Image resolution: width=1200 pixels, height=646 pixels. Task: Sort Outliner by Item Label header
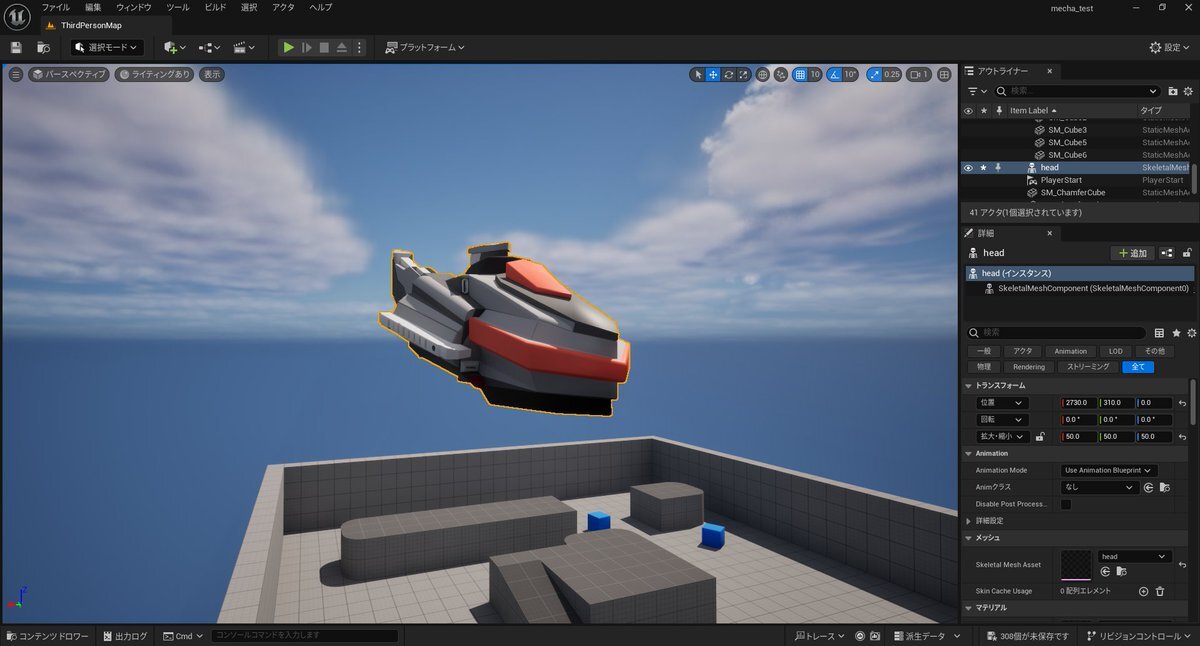point(1034,110)
